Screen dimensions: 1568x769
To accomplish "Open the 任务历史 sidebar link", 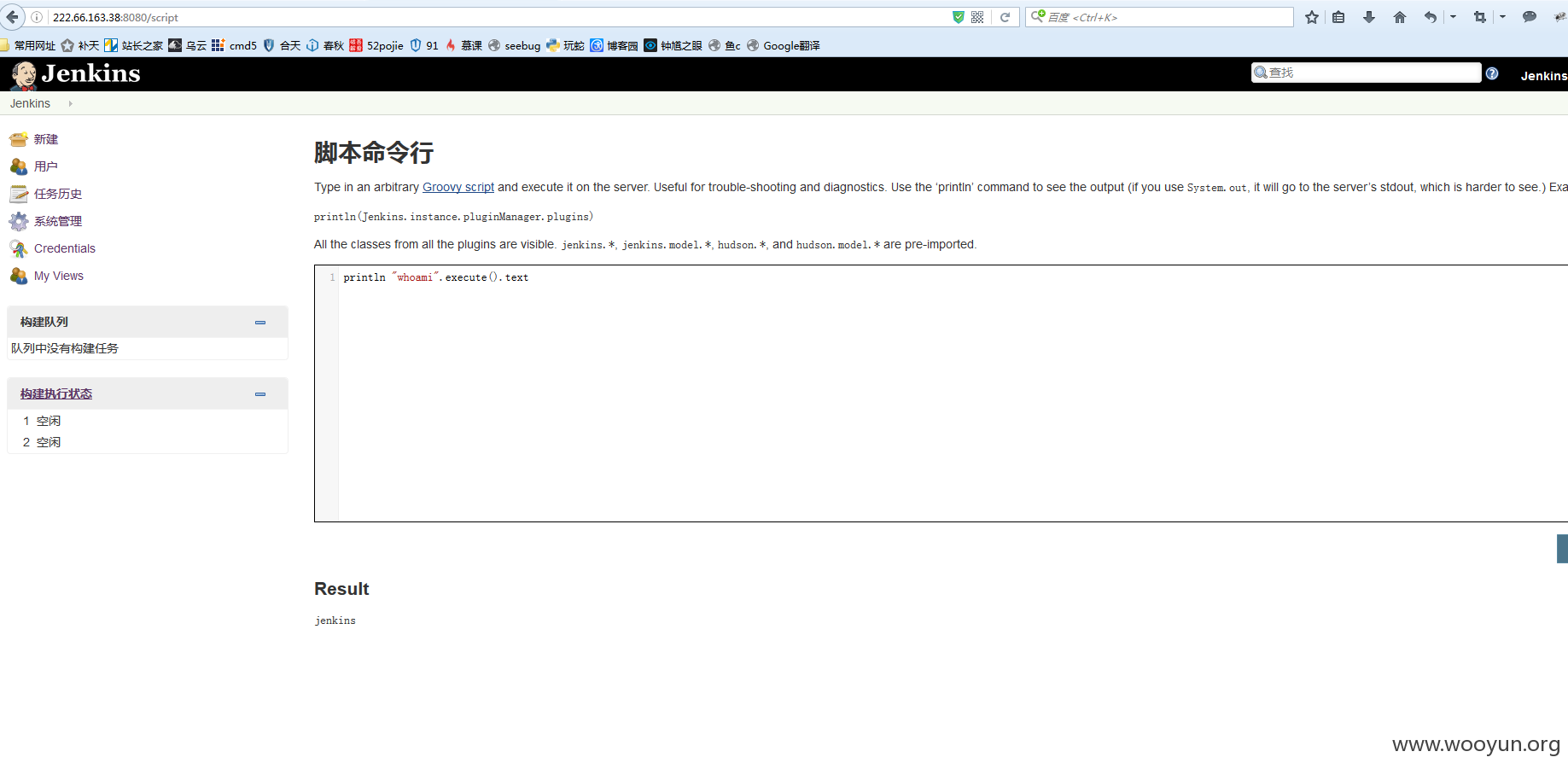I will [58, 194].
